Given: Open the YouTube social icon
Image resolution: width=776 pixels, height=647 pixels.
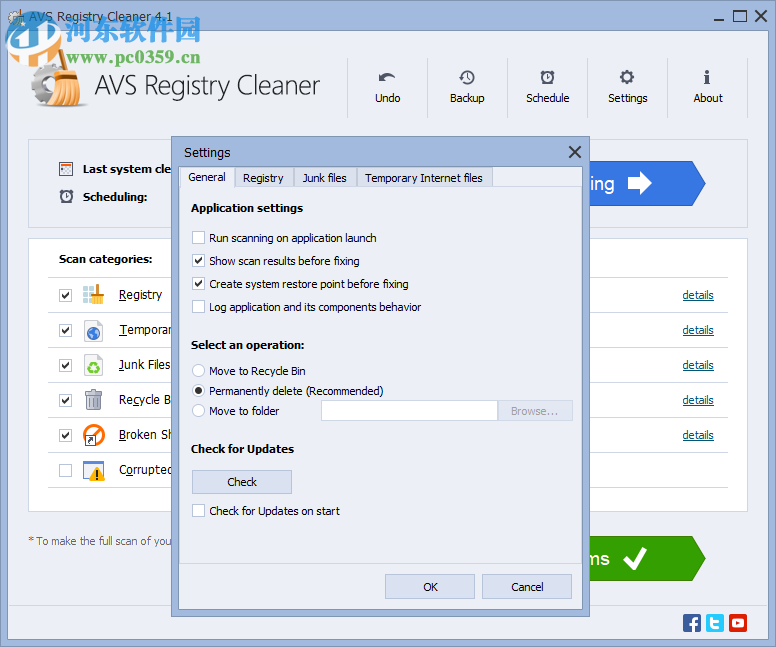Looking at the screenshot, I should pos(738,623).
